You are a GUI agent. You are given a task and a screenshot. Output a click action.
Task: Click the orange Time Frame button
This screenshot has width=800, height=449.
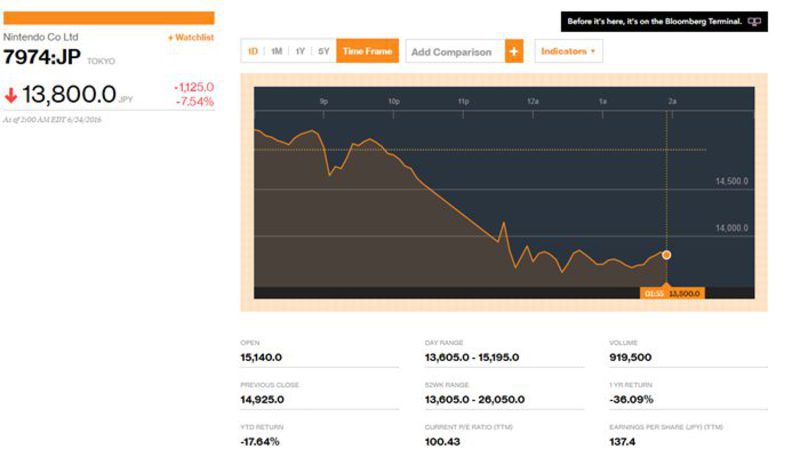tap(367, 51)
